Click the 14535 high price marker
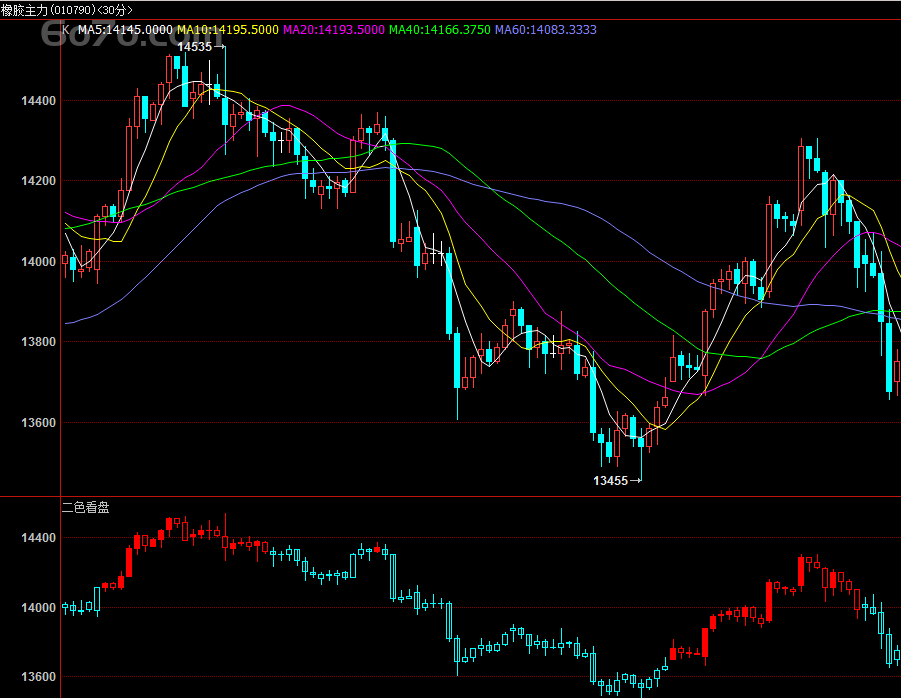This screenshot has height=698, width=901. click(x=201, y=47)
